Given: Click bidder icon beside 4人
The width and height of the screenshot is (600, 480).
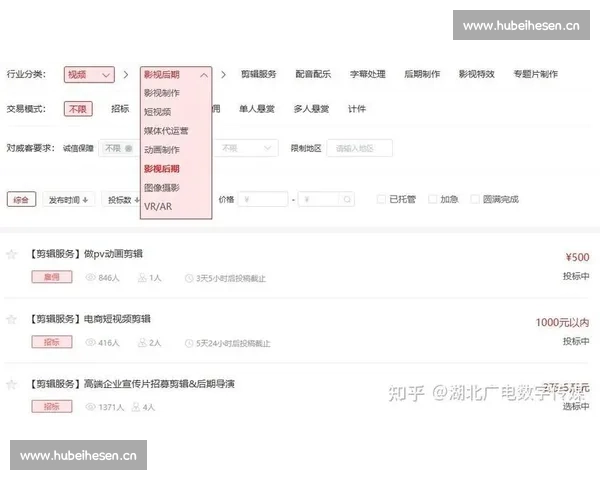Looking at the screenshot, I should (135, 407).
